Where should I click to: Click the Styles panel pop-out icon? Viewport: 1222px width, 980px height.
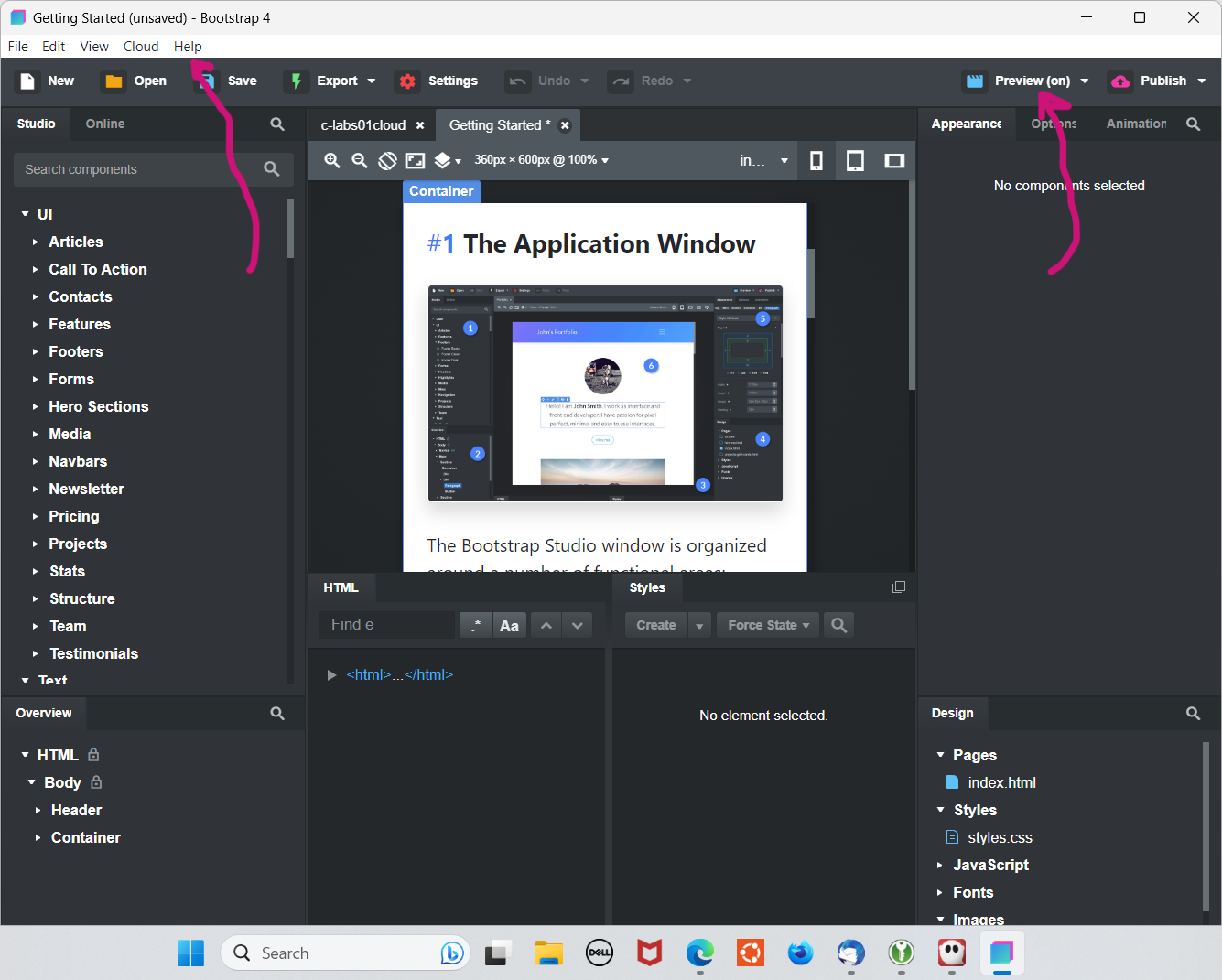pyautogui.click(x=899, y=587)
